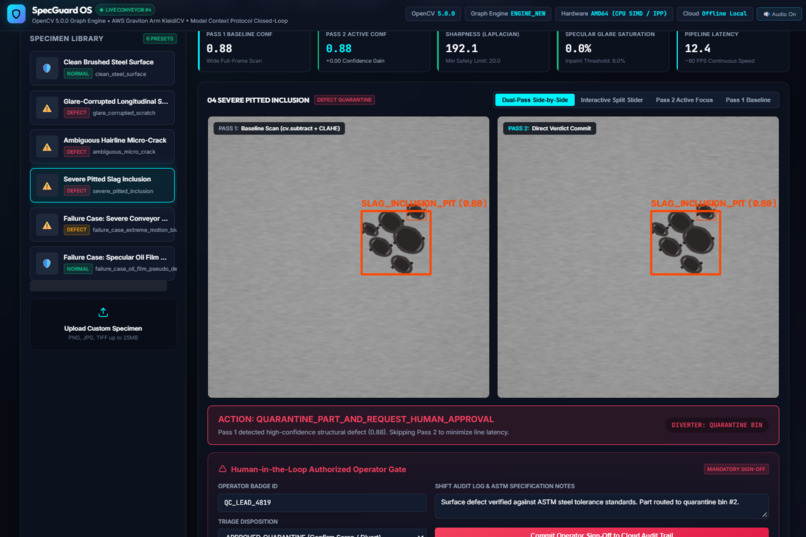Click Graph Engine ENGINE_NEW chip
The height and width of the screenshot is (537, 806).
pyautogui.click(x=508, y=14)
